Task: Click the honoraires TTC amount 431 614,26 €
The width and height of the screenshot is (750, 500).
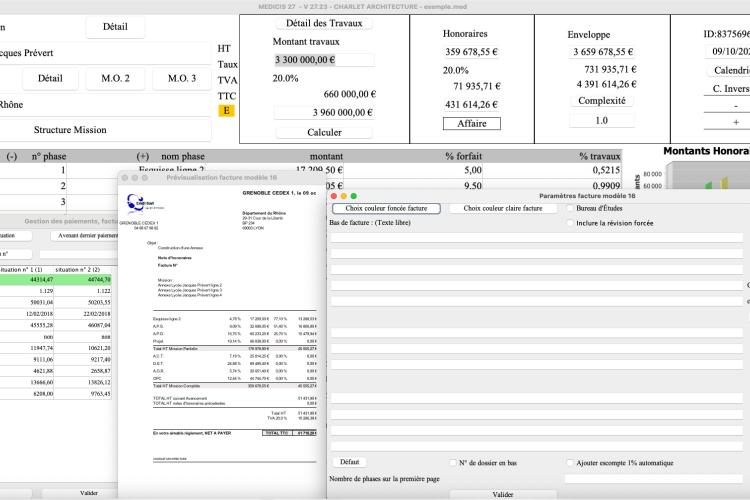Action: point(471,104)
